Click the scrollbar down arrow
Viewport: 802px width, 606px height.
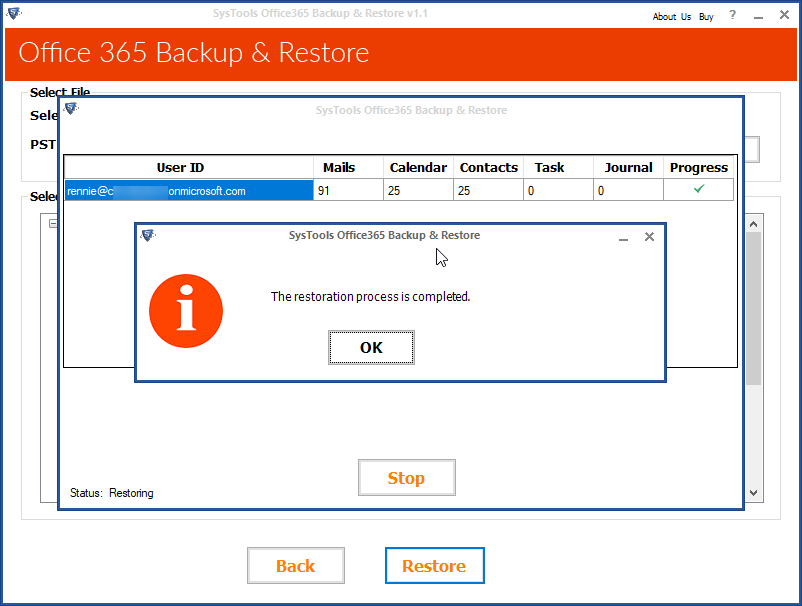[x=753, y=491]
